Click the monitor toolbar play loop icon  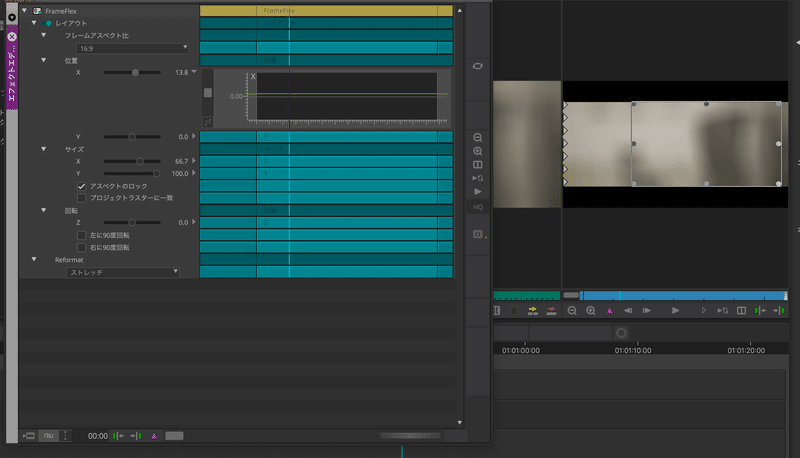722,311
